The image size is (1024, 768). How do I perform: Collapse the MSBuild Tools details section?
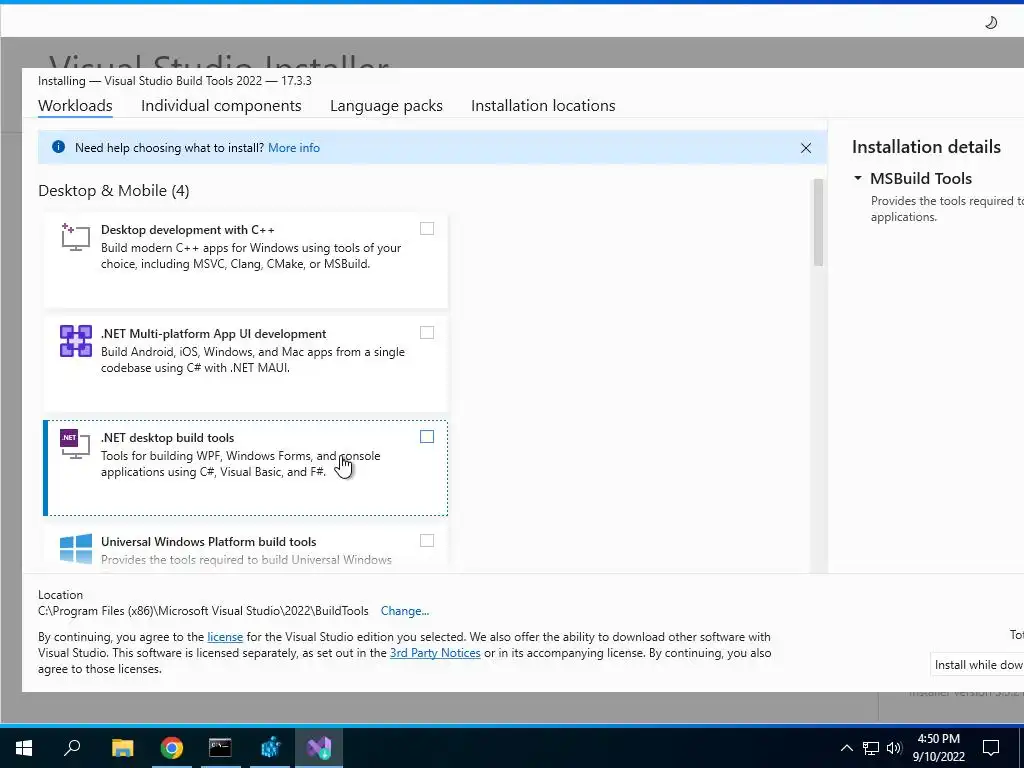point(858,178)
